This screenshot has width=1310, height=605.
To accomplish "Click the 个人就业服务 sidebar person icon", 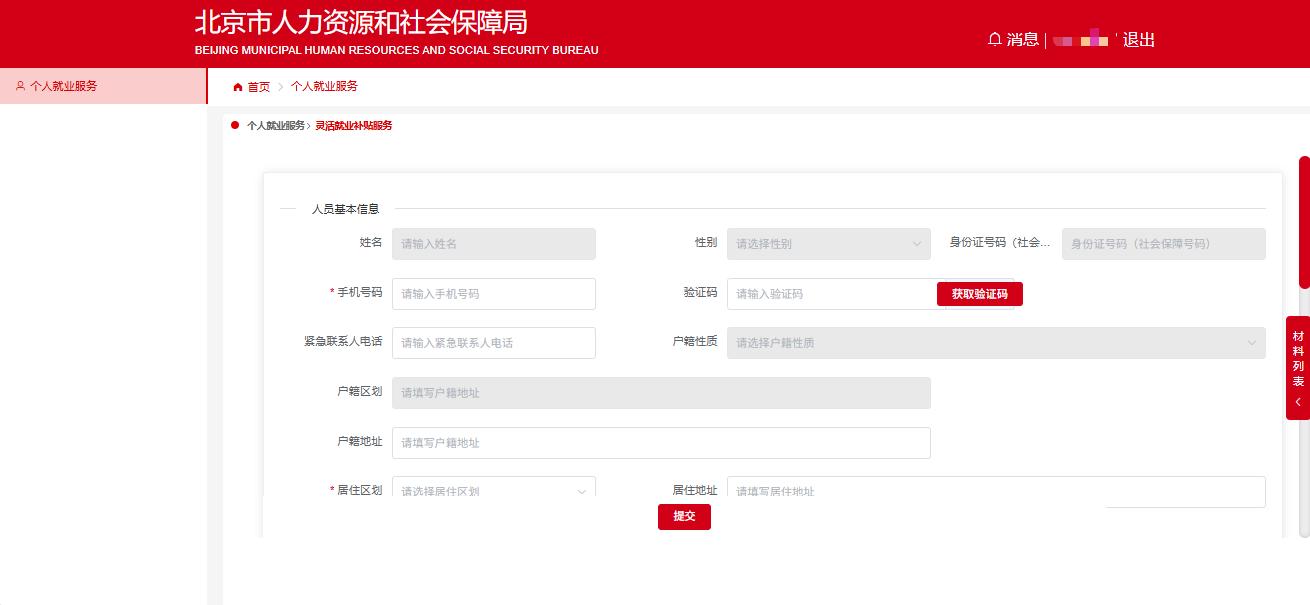I will (21, 85).
